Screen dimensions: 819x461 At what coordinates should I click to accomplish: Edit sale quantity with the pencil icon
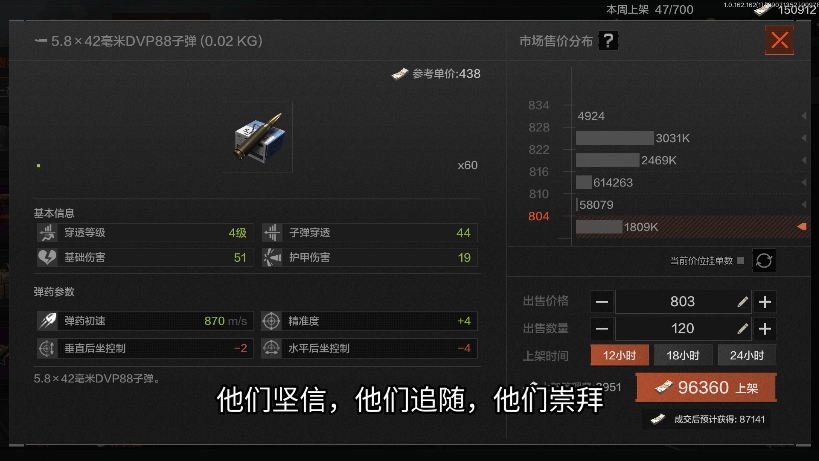point(742,329)
